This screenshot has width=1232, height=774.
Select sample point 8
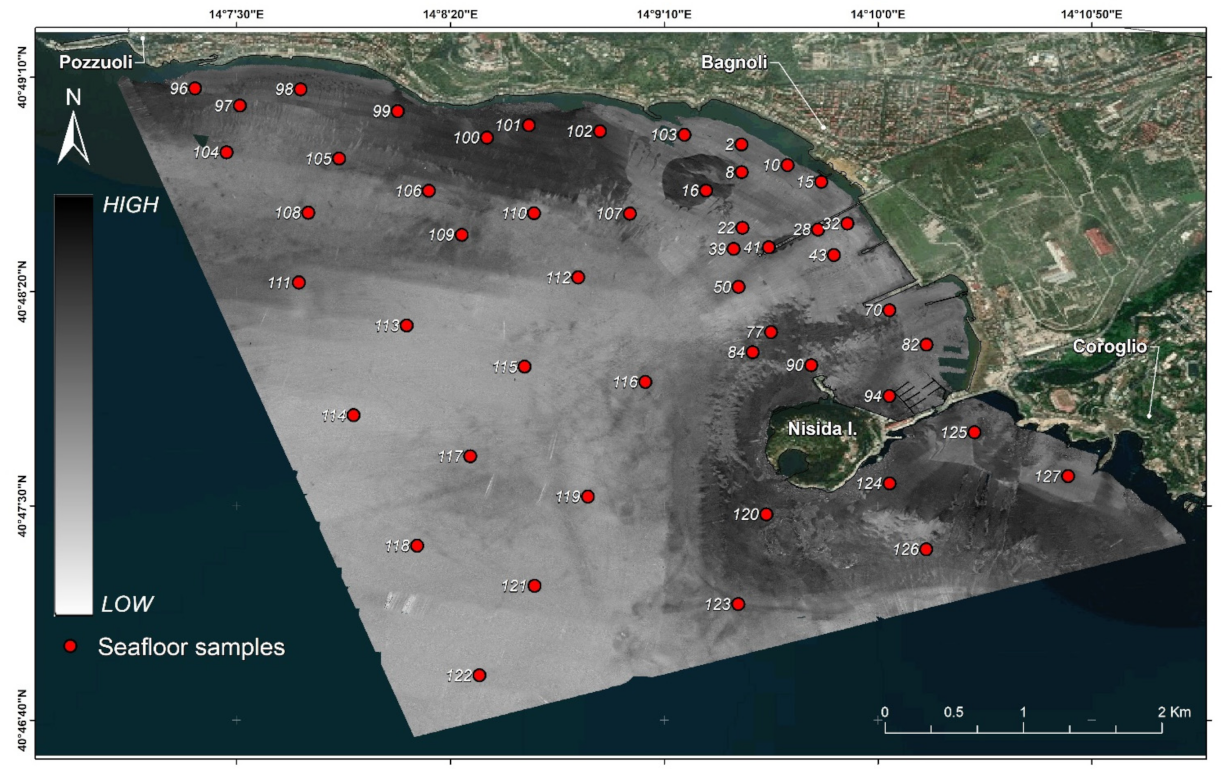tap(741, 172)
